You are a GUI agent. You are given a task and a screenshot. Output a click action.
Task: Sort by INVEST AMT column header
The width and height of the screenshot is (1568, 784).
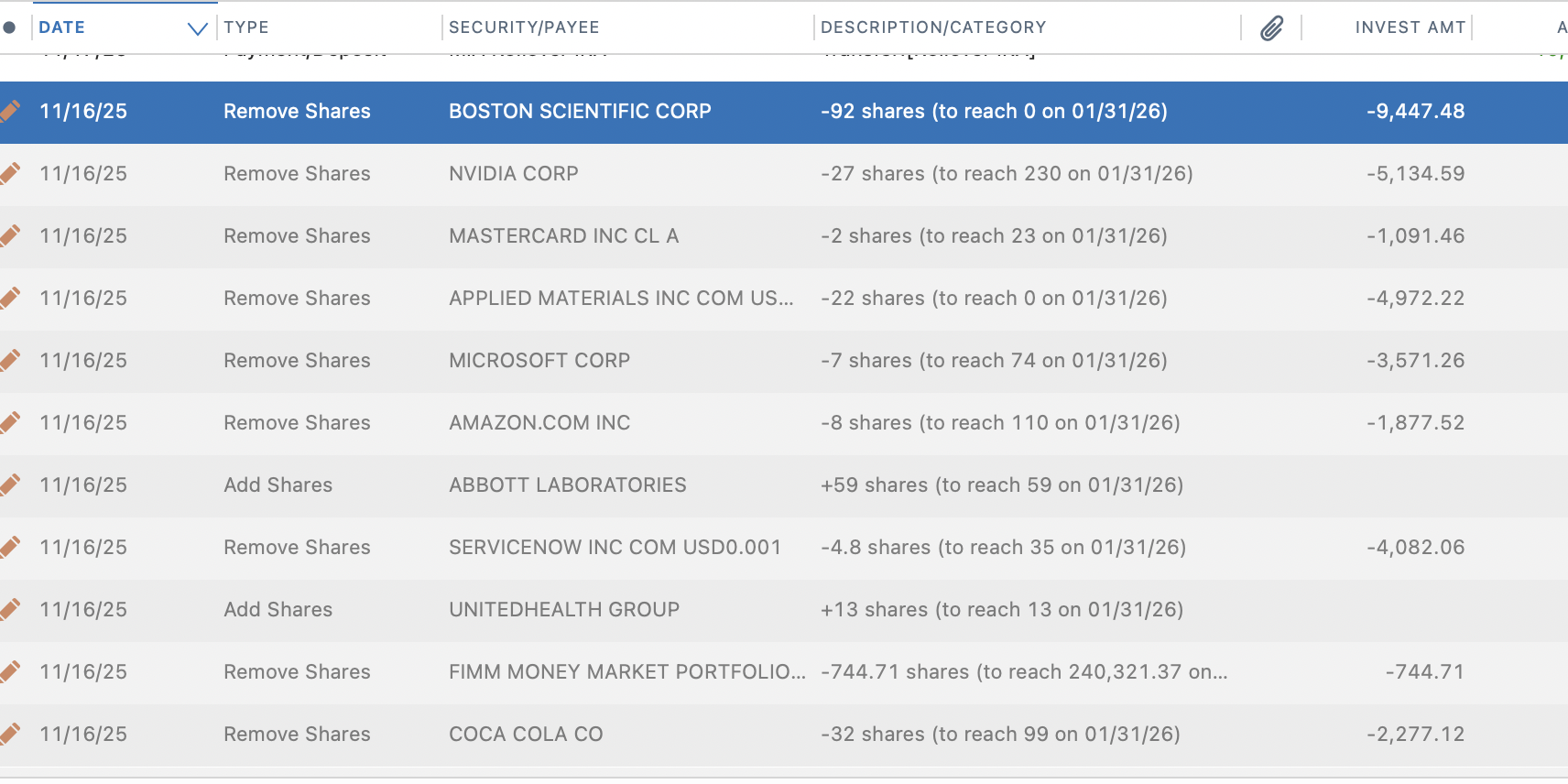[x=1410, y=27]
